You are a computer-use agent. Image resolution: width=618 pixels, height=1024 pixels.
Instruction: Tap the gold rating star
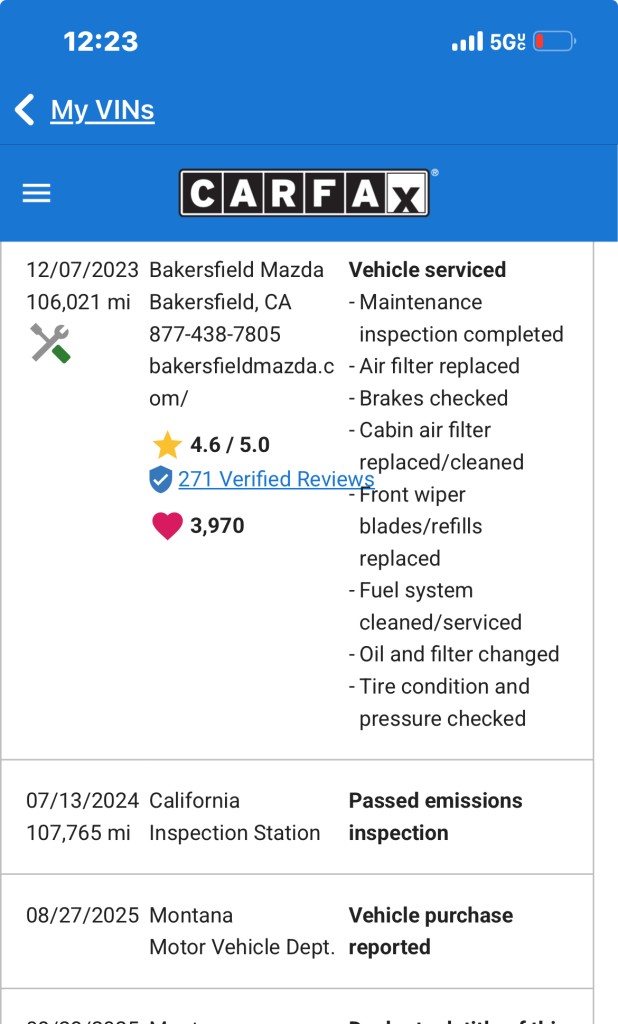coord(166,445)
